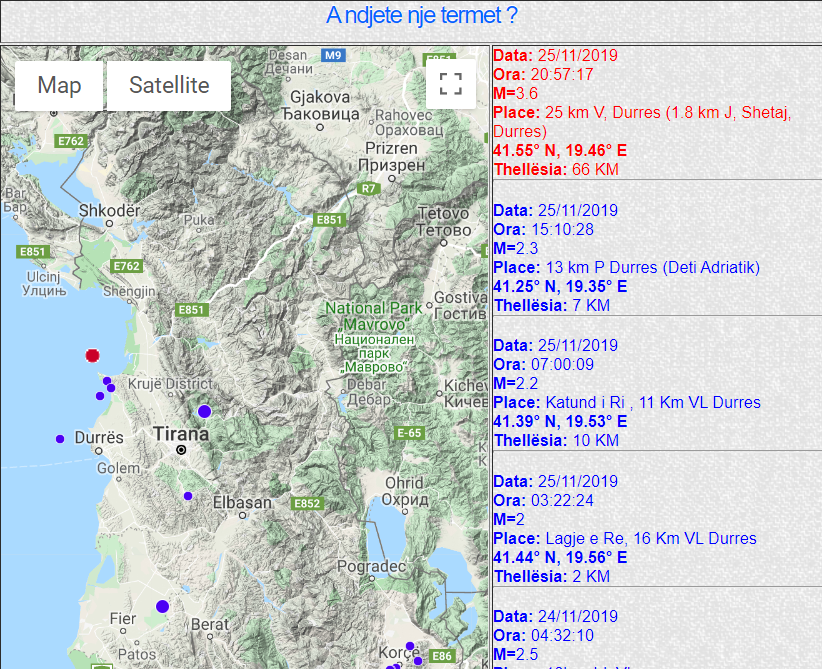The height and width of the screenshot is (669, 822).
Task: Open the 'A ndjete nje termet ?' link
Action: [x=421, y=16]
